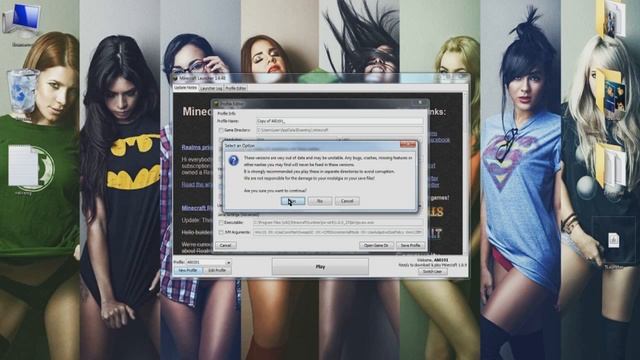Toggle the Executable checkbox
The height and width of the screenshot is (360, 640).
pyautogui.click(x=221, y=223)
